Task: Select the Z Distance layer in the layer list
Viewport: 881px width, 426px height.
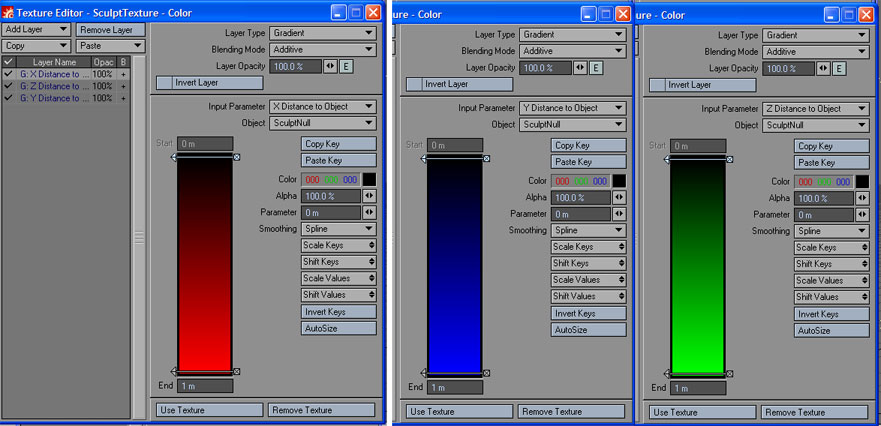Action: tap(55, 86)
